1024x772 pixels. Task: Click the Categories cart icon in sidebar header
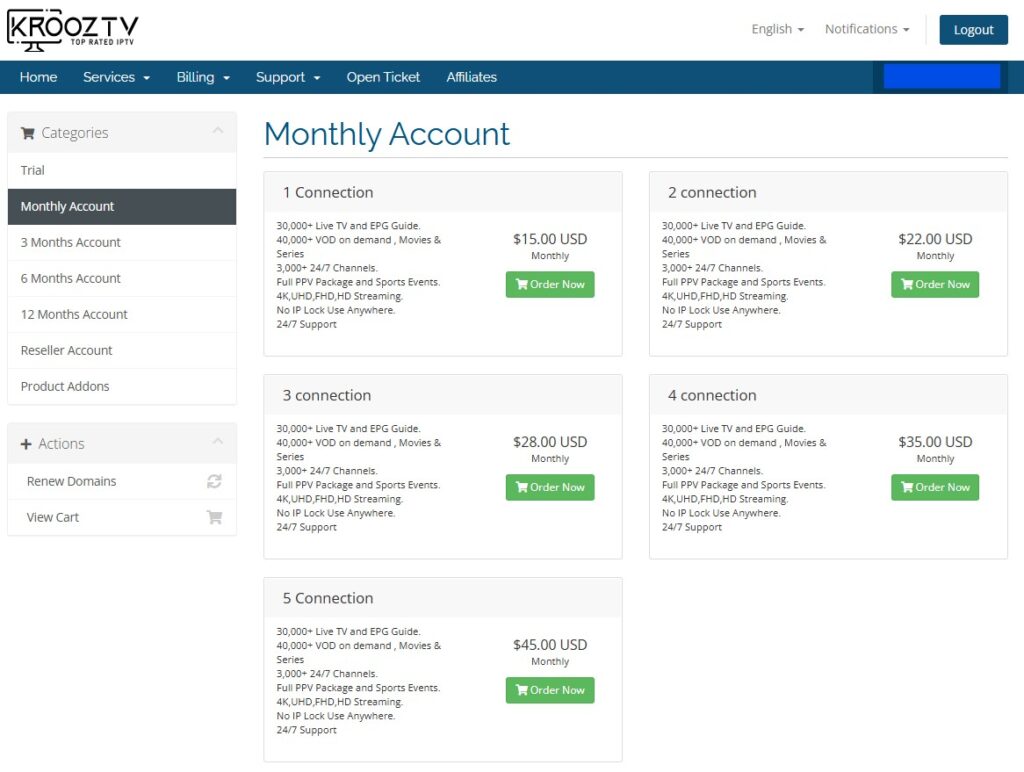point(28,133)
